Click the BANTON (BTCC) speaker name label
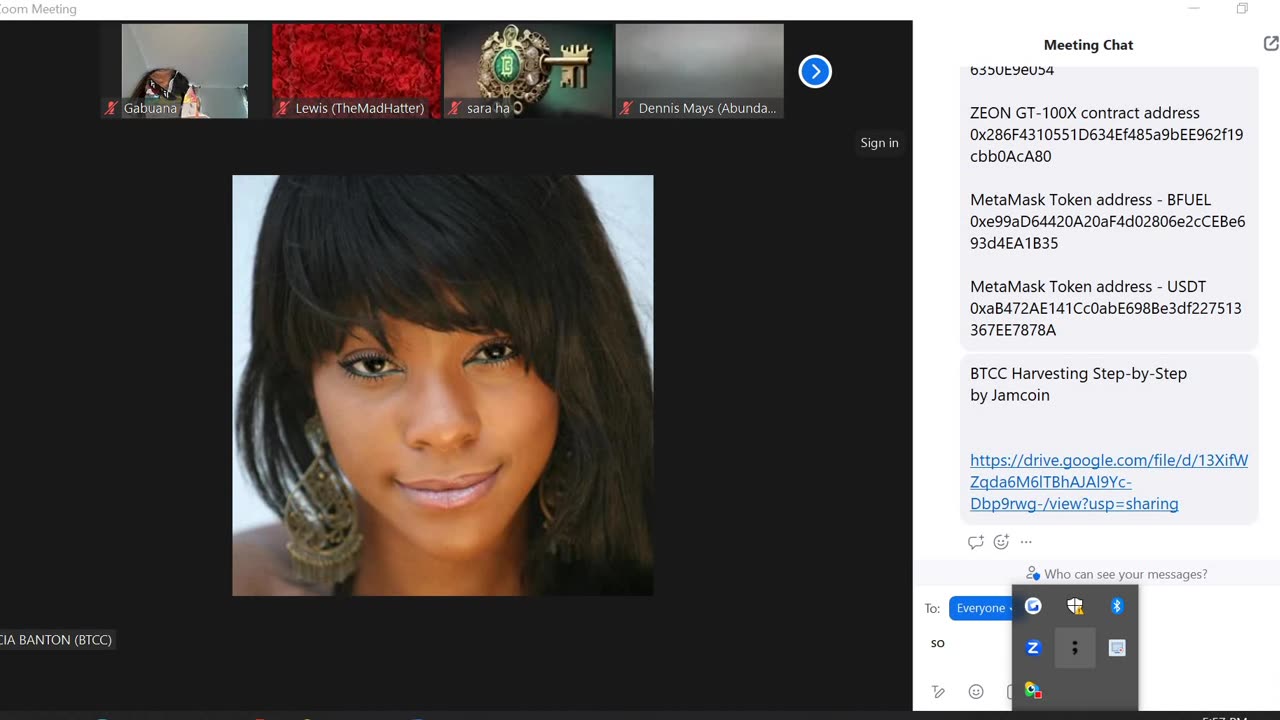 pyautogui.click(x=58, y=640)
